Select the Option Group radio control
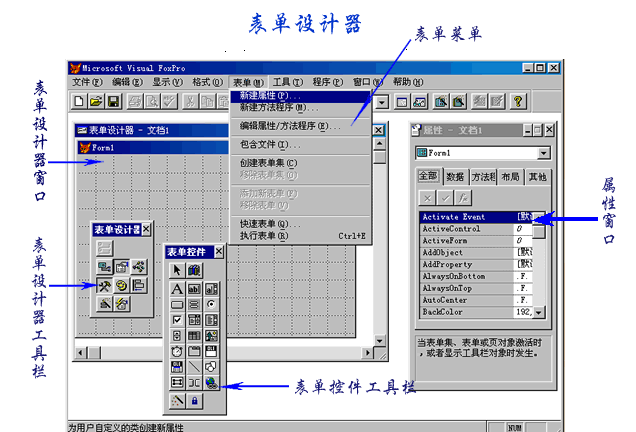 pos(211,304)
